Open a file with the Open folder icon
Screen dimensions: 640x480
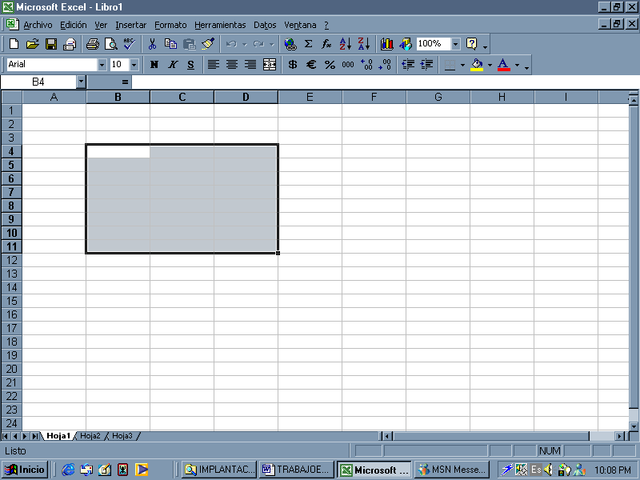click(x=32, y=44)
